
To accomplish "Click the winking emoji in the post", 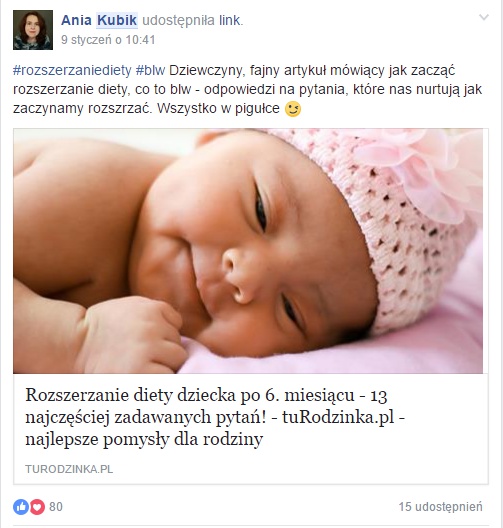I will click(293, 109).
